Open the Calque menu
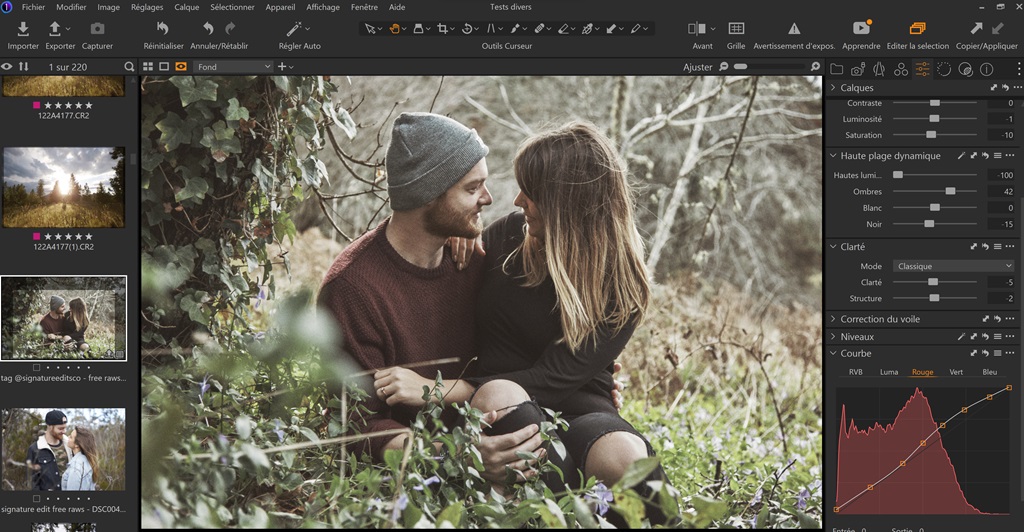This screenshot has height=532, width=1024. tap(186, 7)
